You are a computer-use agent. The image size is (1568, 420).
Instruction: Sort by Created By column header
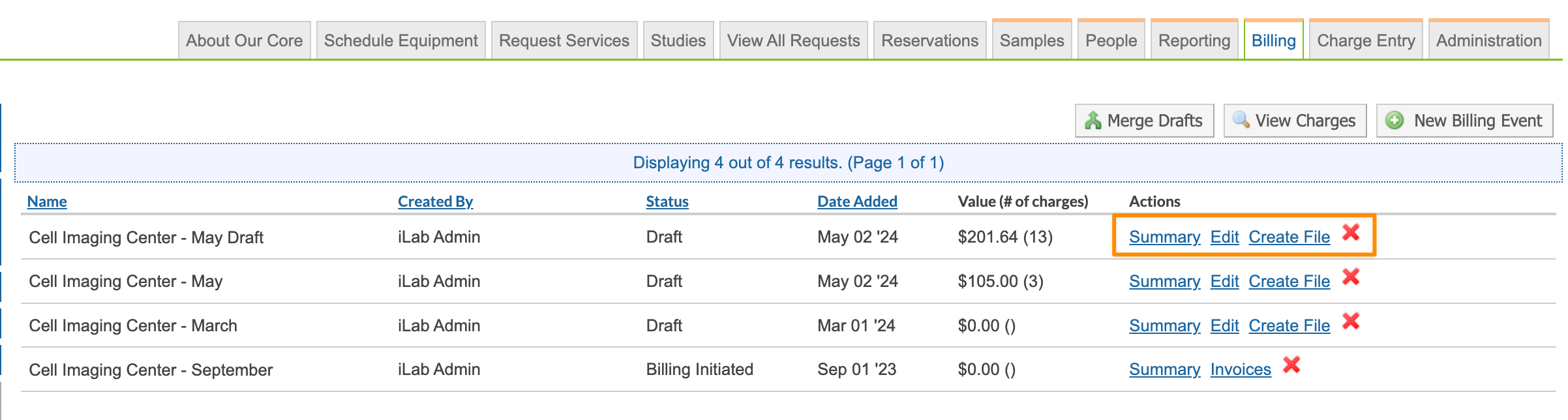click(x=435, y=202)
